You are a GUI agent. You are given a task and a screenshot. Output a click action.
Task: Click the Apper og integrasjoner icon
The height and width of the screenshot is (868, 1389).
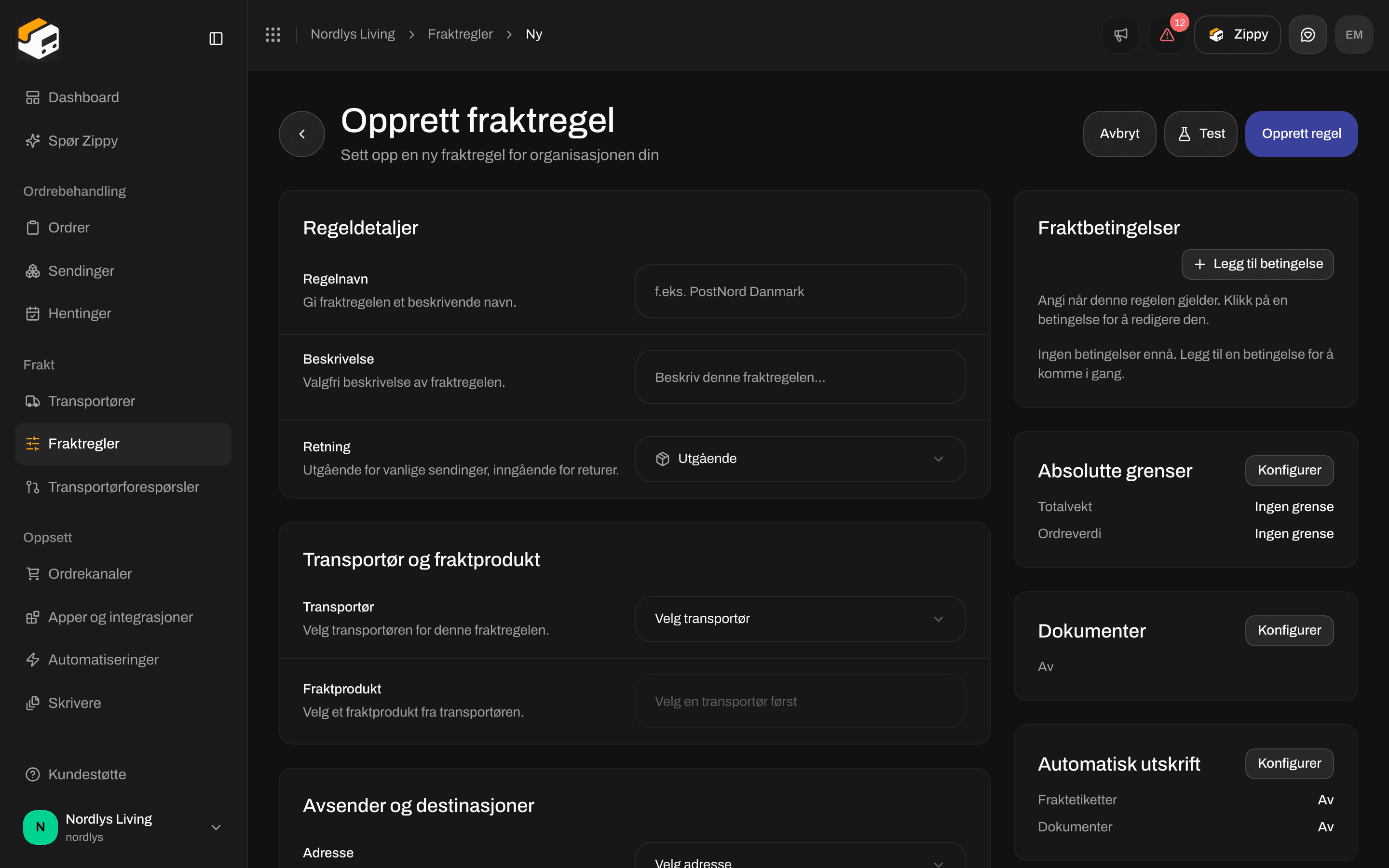click(33, 617)
